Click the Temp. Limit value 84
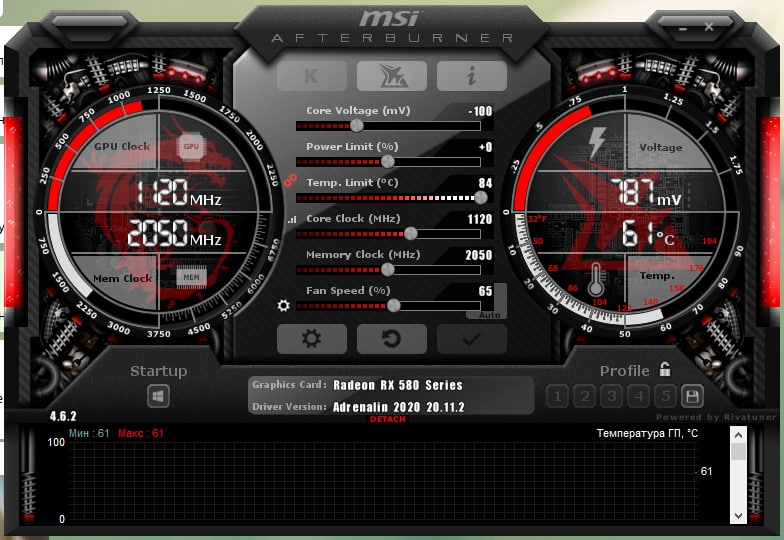This screenshot has height=540, width=784. pyautogui.click(x=485, y=183)
